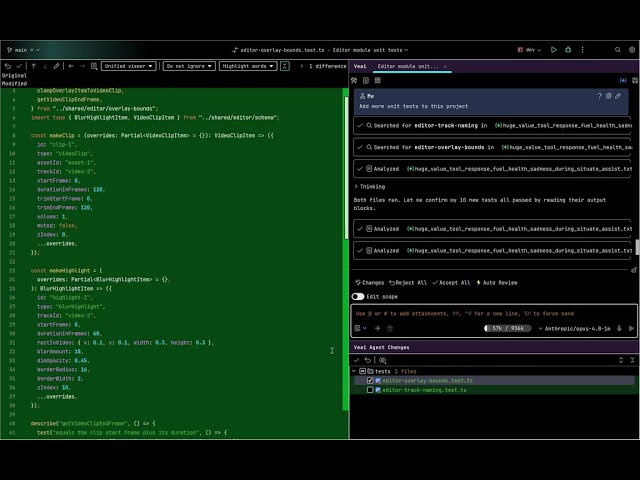Toggle collapse unchanged fragments icon
Viewport: 640px width, 480px height.
pyautogui.click(x=285, y=66)
